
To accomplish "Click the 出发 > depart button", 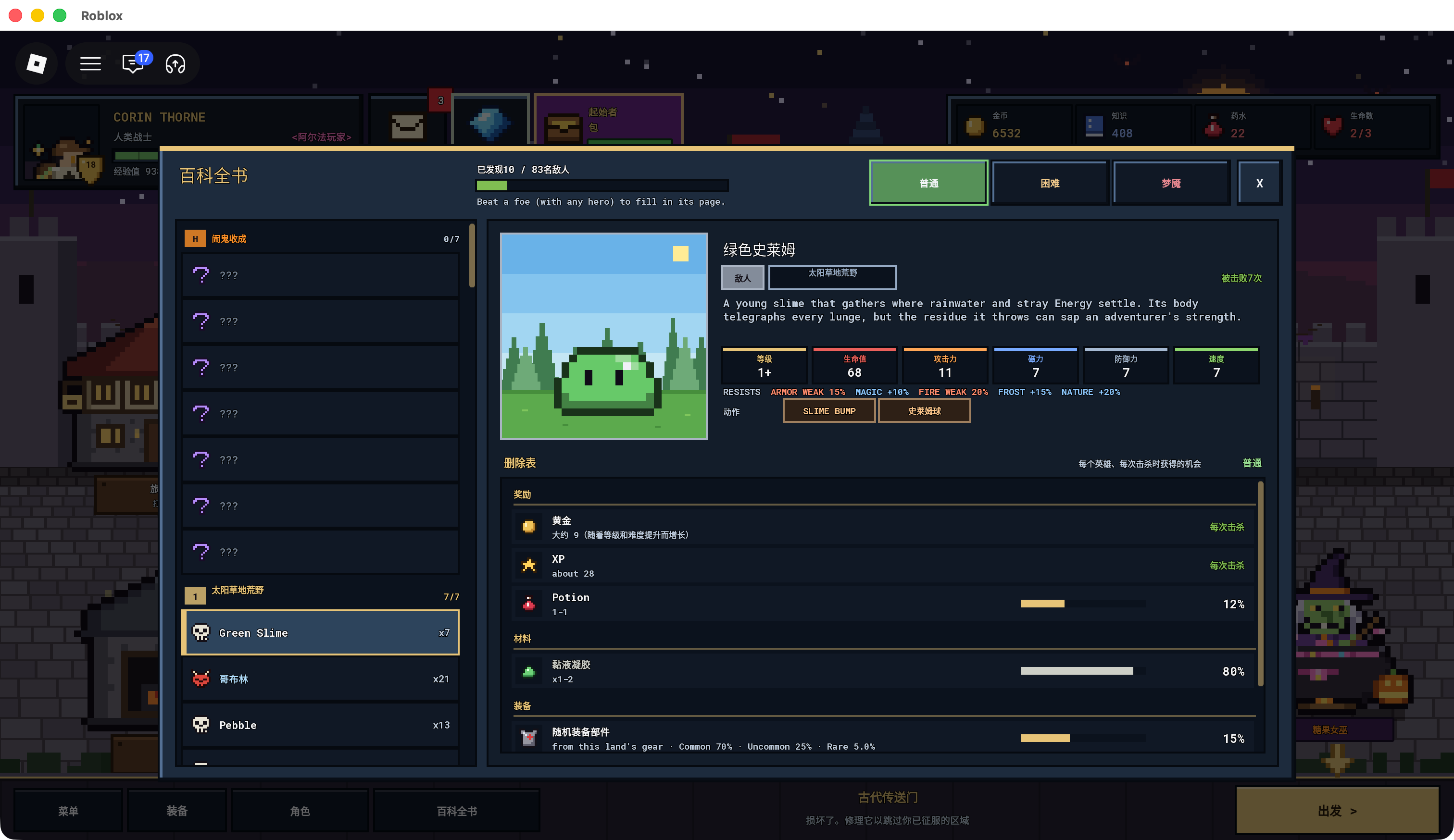I will 1337,811.
